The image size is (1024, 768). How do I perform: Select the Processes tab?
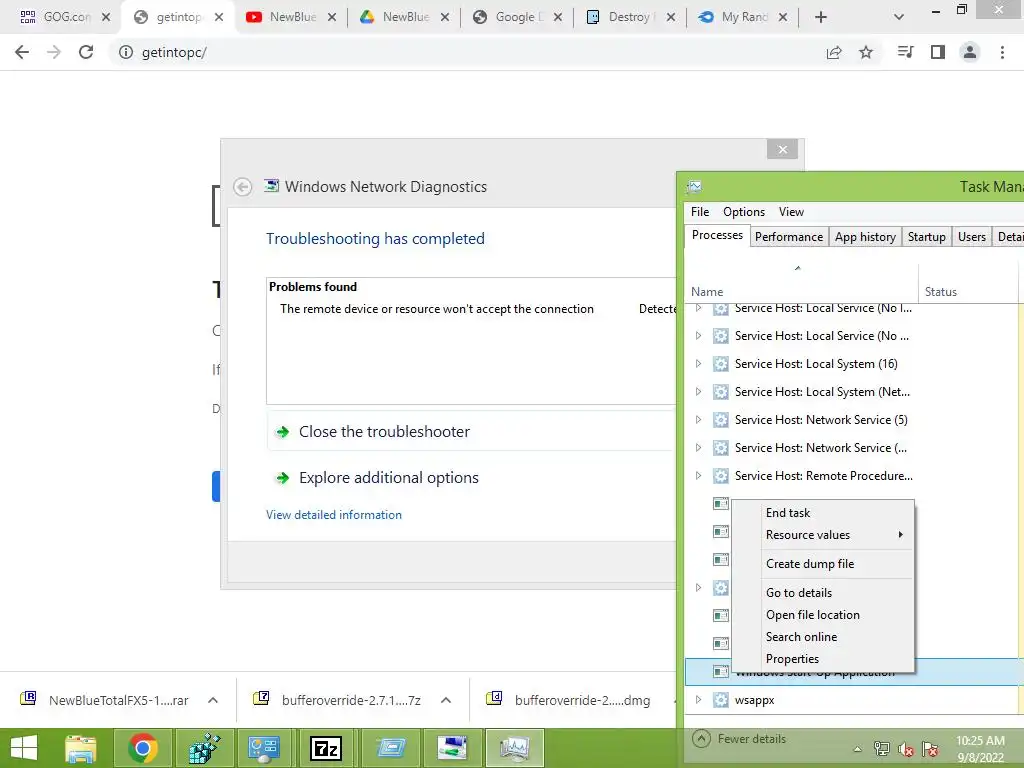717,235
